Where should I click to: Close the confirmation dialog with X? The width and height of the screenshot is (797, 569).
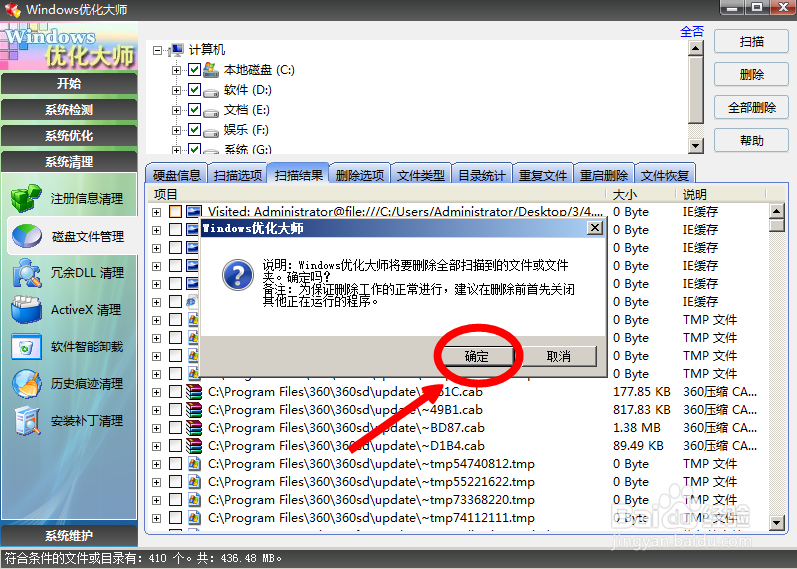[594, 227]
